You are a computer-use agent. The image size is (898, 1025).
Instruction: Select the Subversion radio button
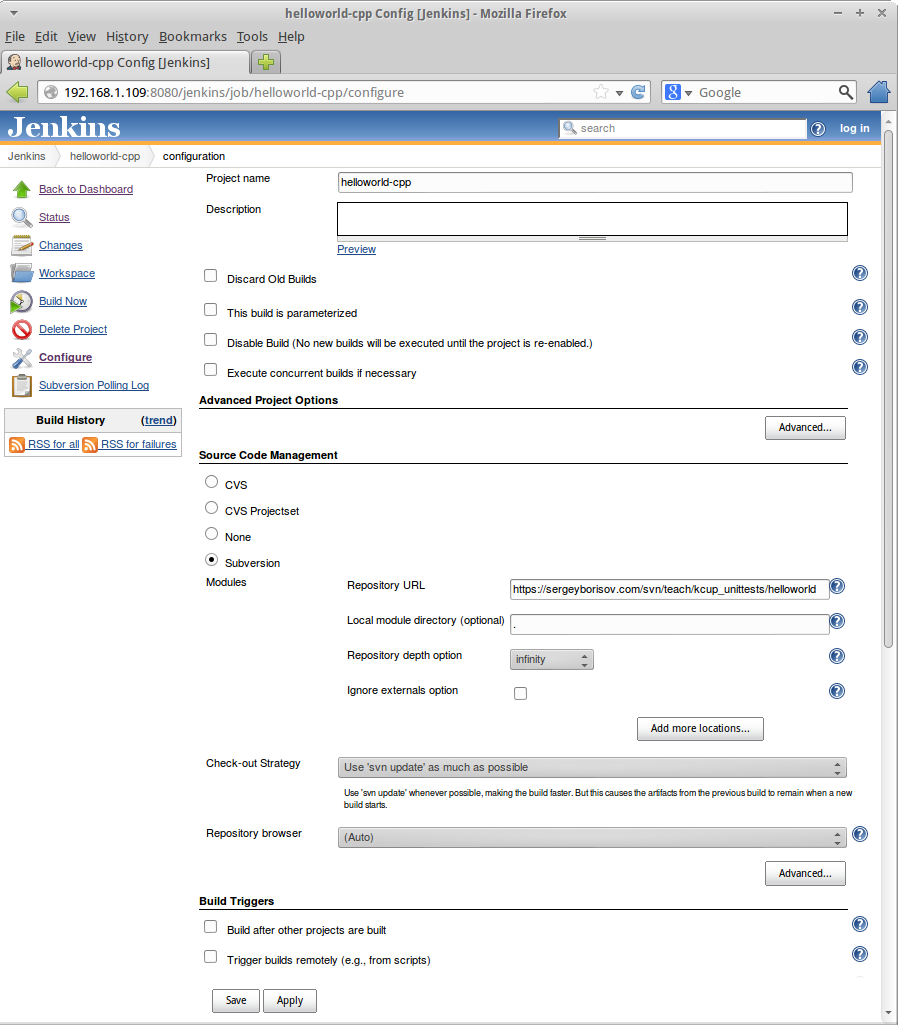pyautogui.click(x=211, y=560)
